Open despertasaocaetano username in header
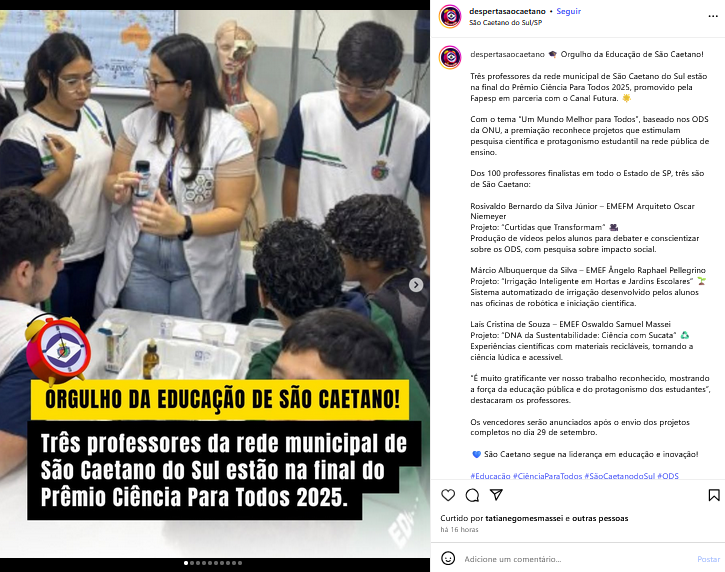Image resolution: width=725 pixels, height=572 pixels. pyautogui.click(x=507, y=11)
